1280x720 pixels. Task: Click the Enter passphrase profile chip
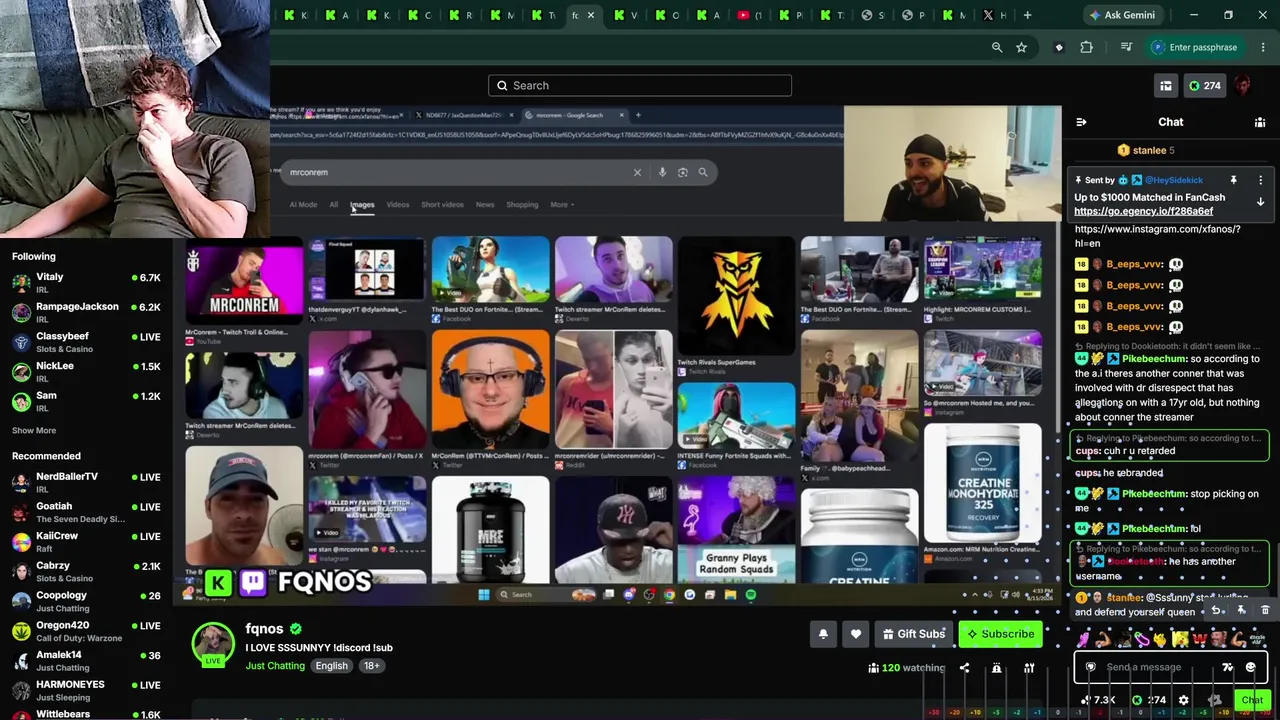point(1197,47)
